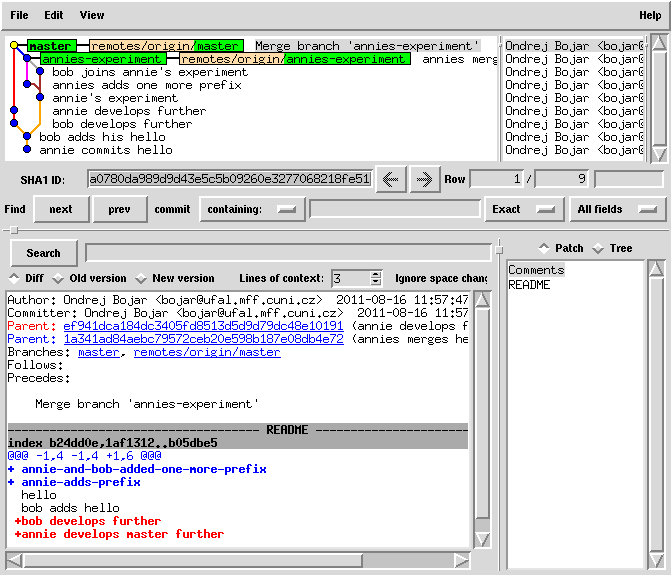Click scroll-down arrow of commit list scrollbar
This screenshot has width=671, height=575.
click(x=658, y=153)
